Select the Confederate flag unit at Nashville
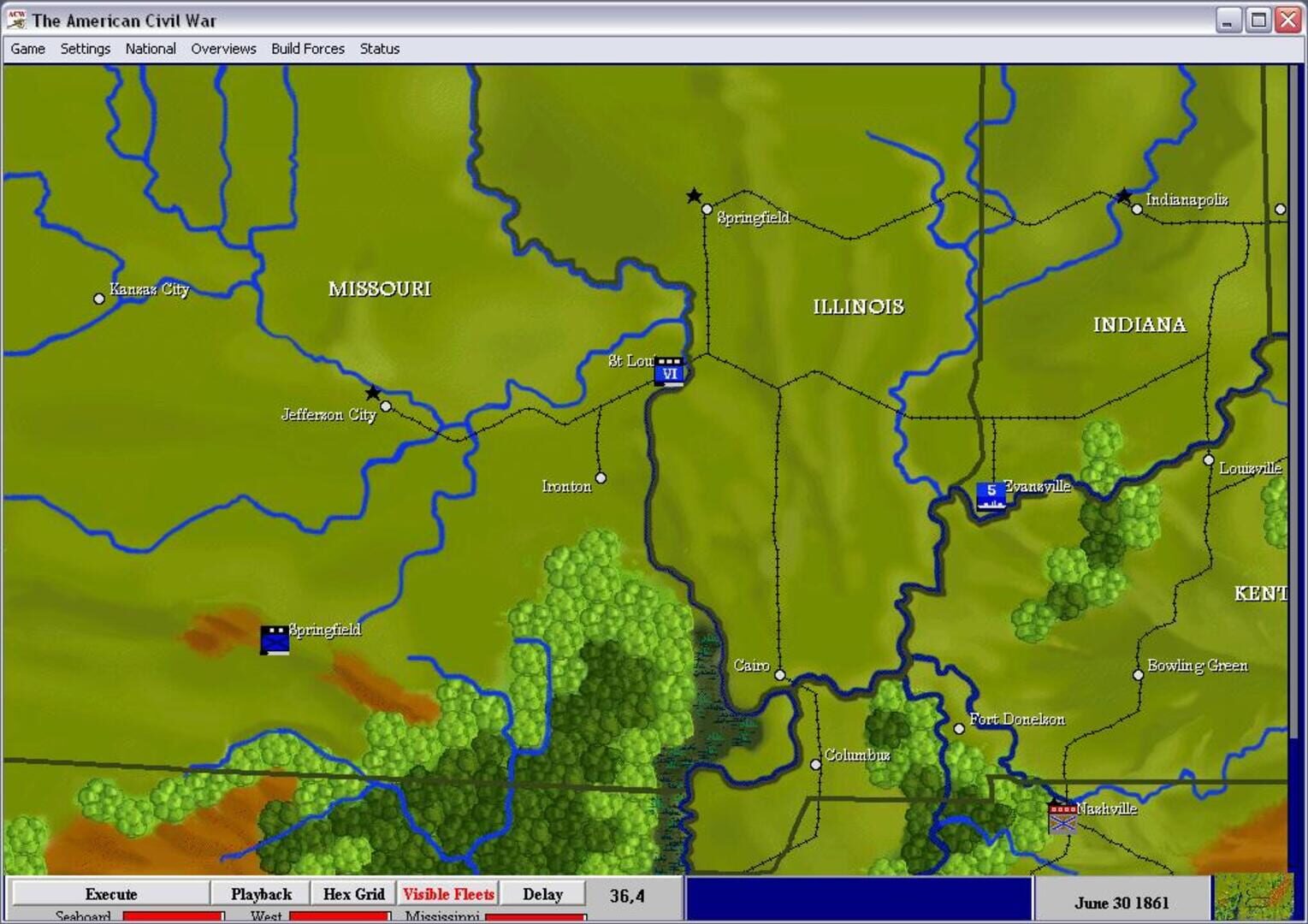The width and height of the screenshot is (1308, 924). coord(1062,815)
